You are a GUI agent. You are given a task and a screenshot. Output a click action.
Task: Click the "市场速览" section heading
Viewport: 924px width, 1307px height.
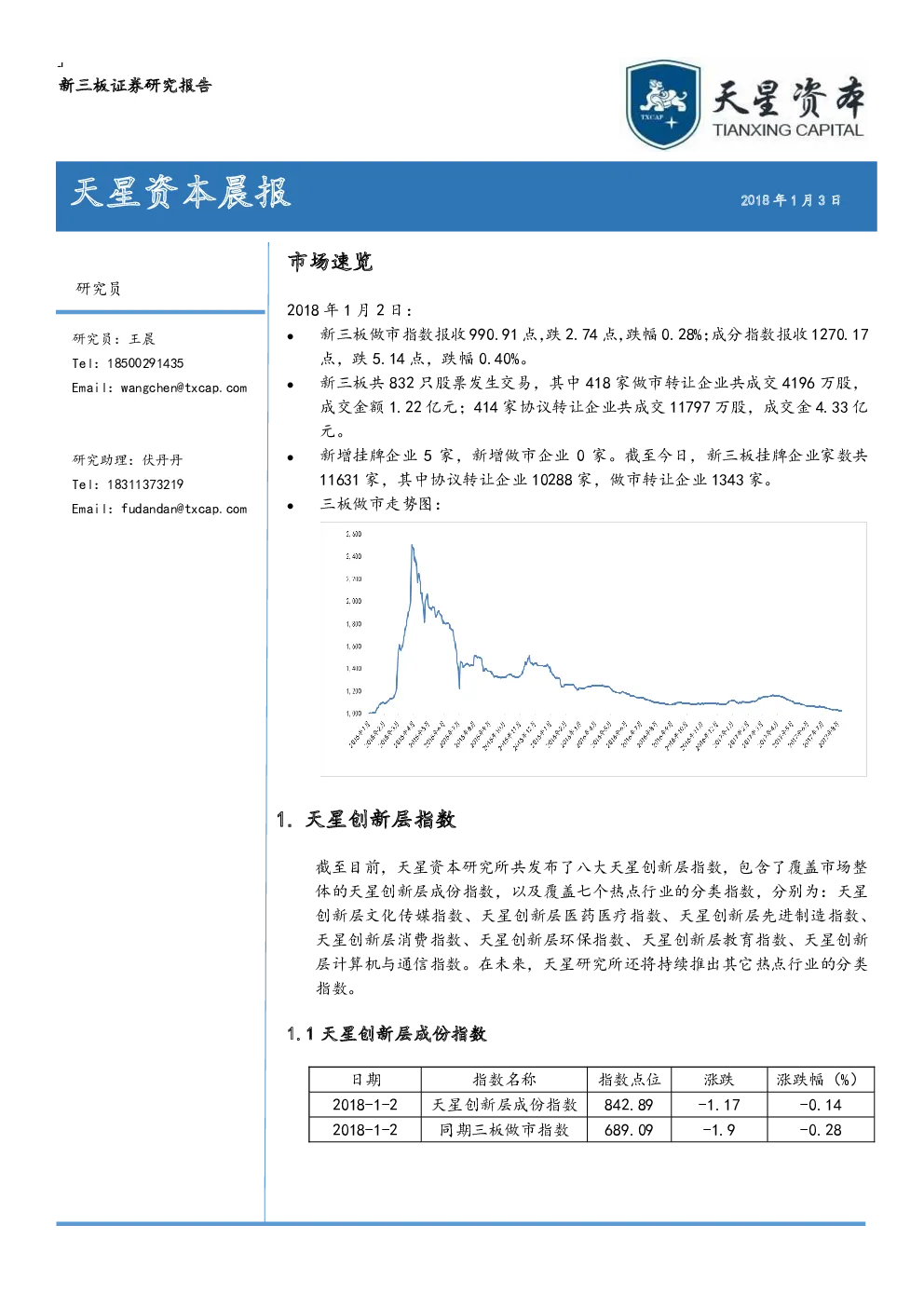coord(330,262)
